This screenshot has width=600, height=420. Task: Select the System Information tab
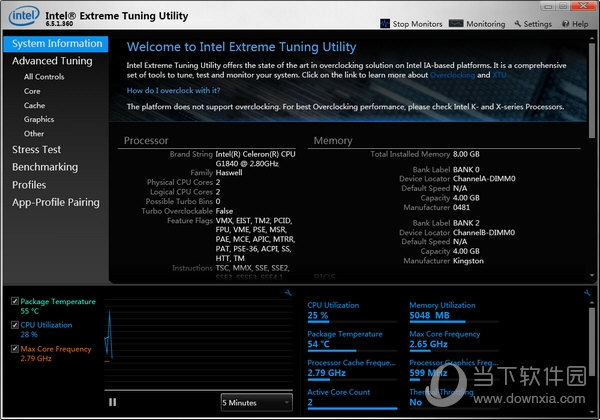(56, 44)
